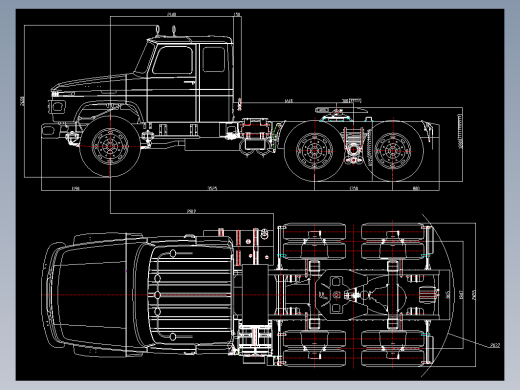Select the small rear cab side window

[x=213, y=59]
